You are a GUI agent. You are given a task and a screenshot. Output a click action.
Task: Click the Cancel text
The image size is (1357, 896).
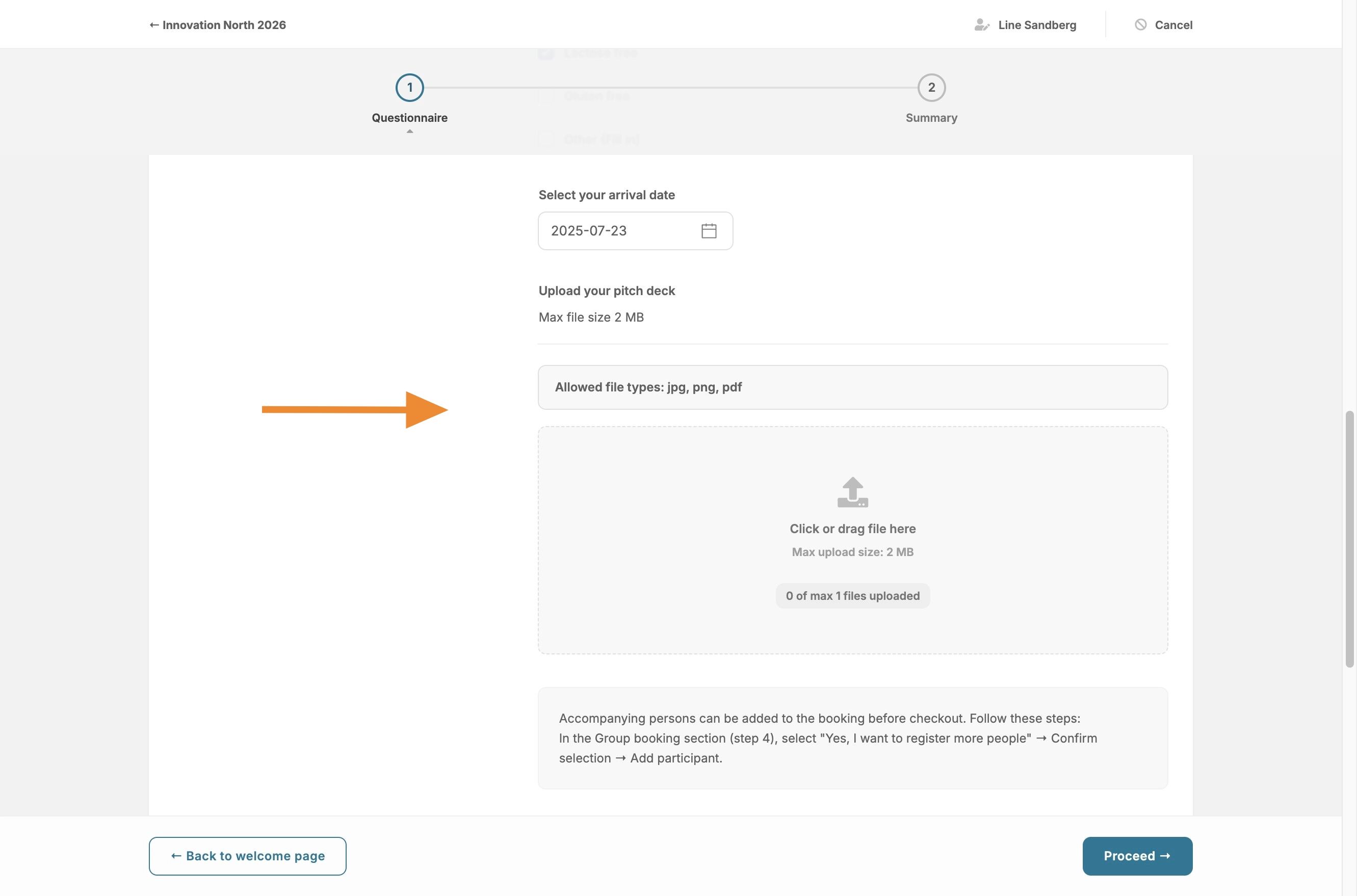pos(1173,25)
